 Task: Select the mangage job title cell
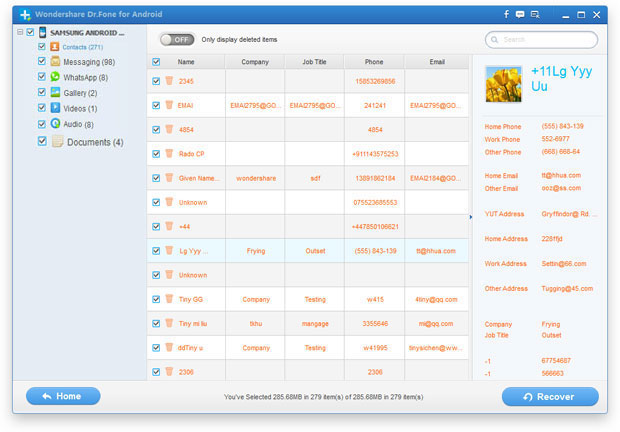coord(315,324)
